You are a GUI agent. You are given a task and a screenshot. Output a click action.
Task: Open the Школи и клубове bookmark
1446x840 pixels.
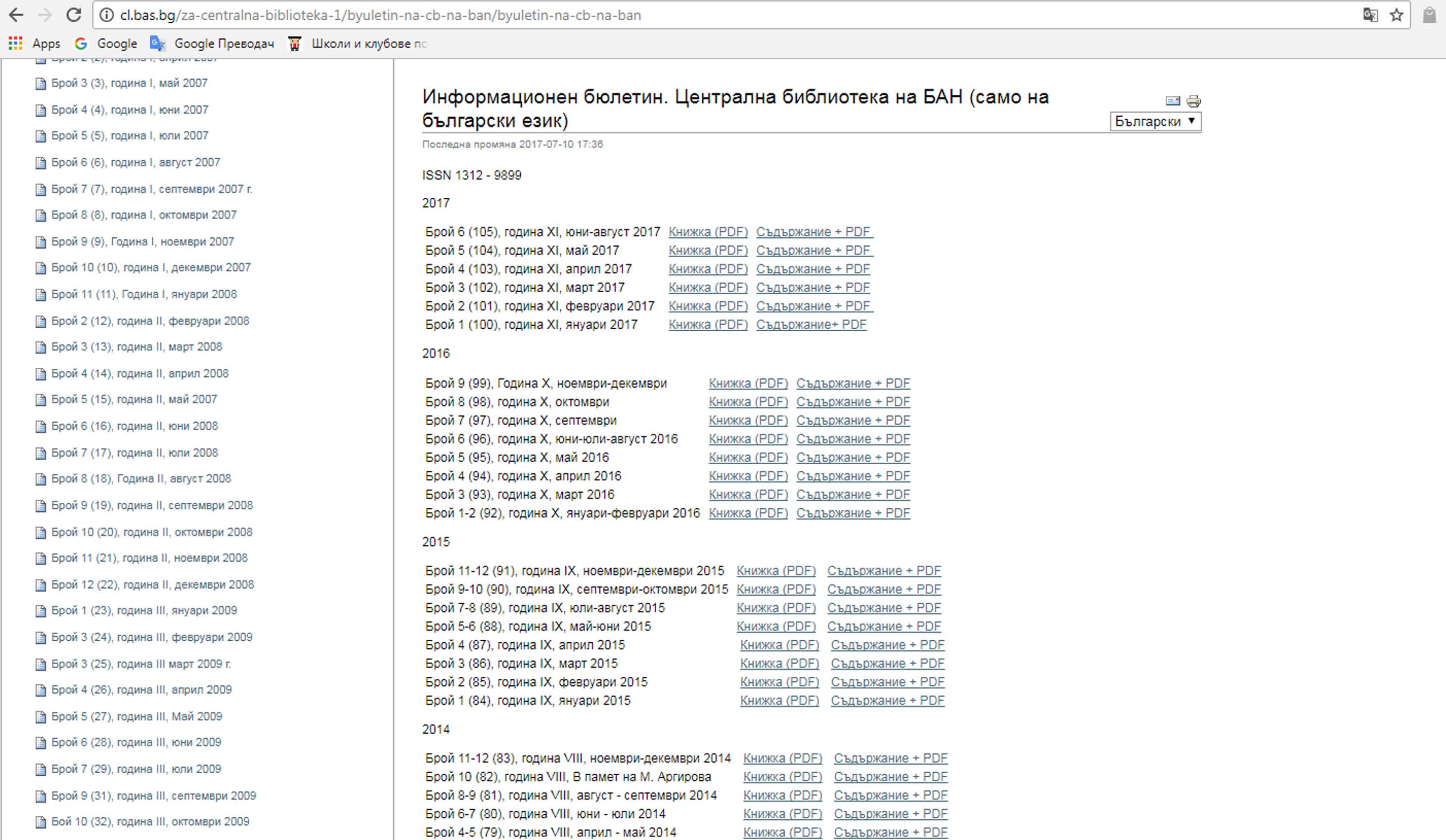coord(359,44)
